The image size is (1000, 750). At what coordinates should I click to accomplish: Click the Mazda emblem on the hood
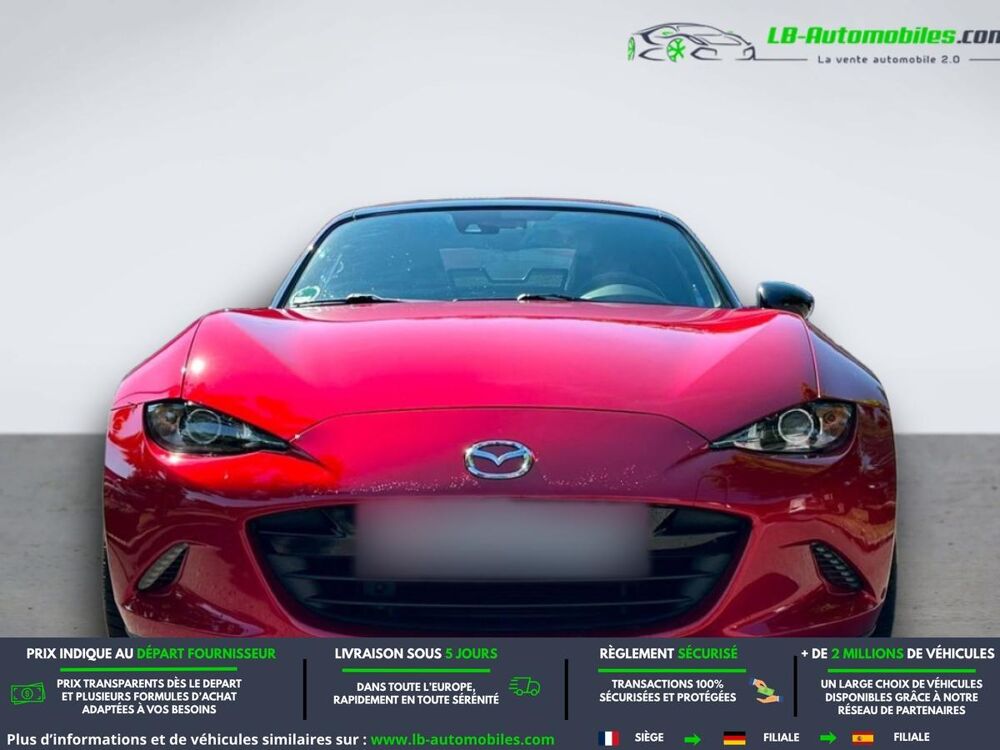click(x=499, y=460)
